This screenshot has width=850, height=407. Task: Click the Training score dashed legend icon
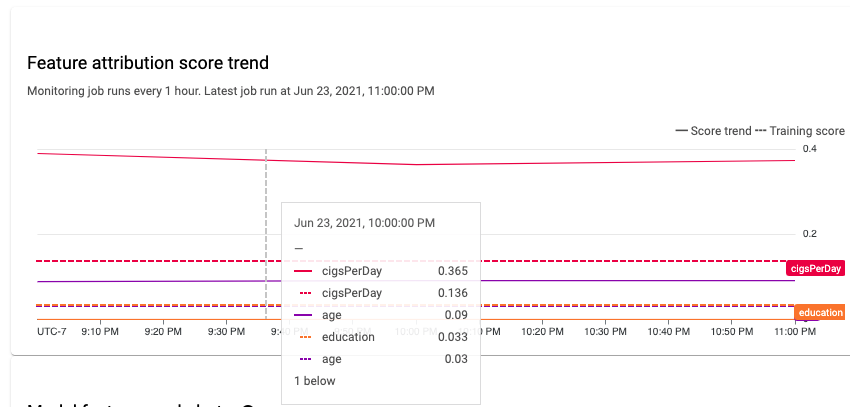[759, 131]
